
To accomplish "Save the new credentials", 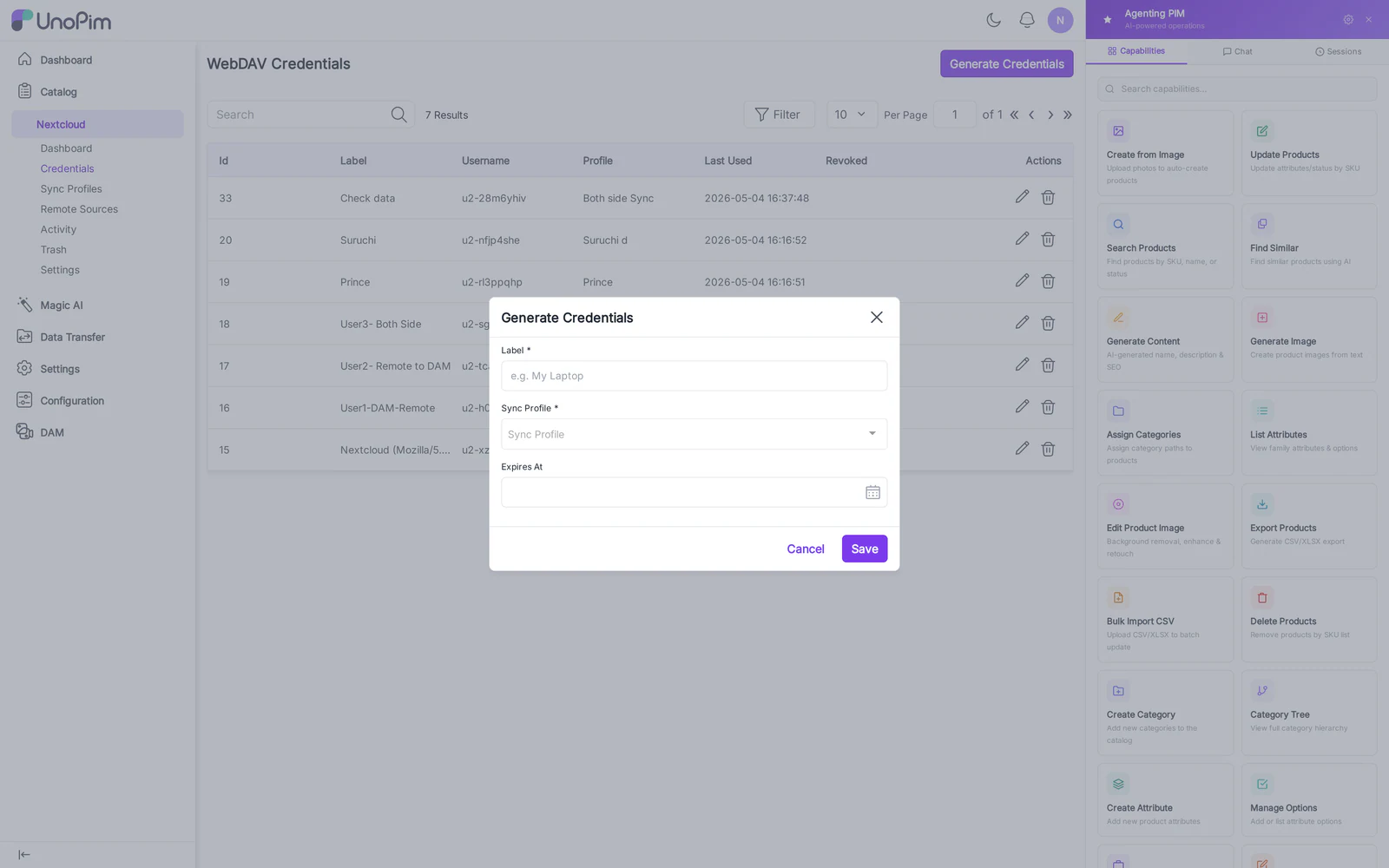I will tap(865, 549).
